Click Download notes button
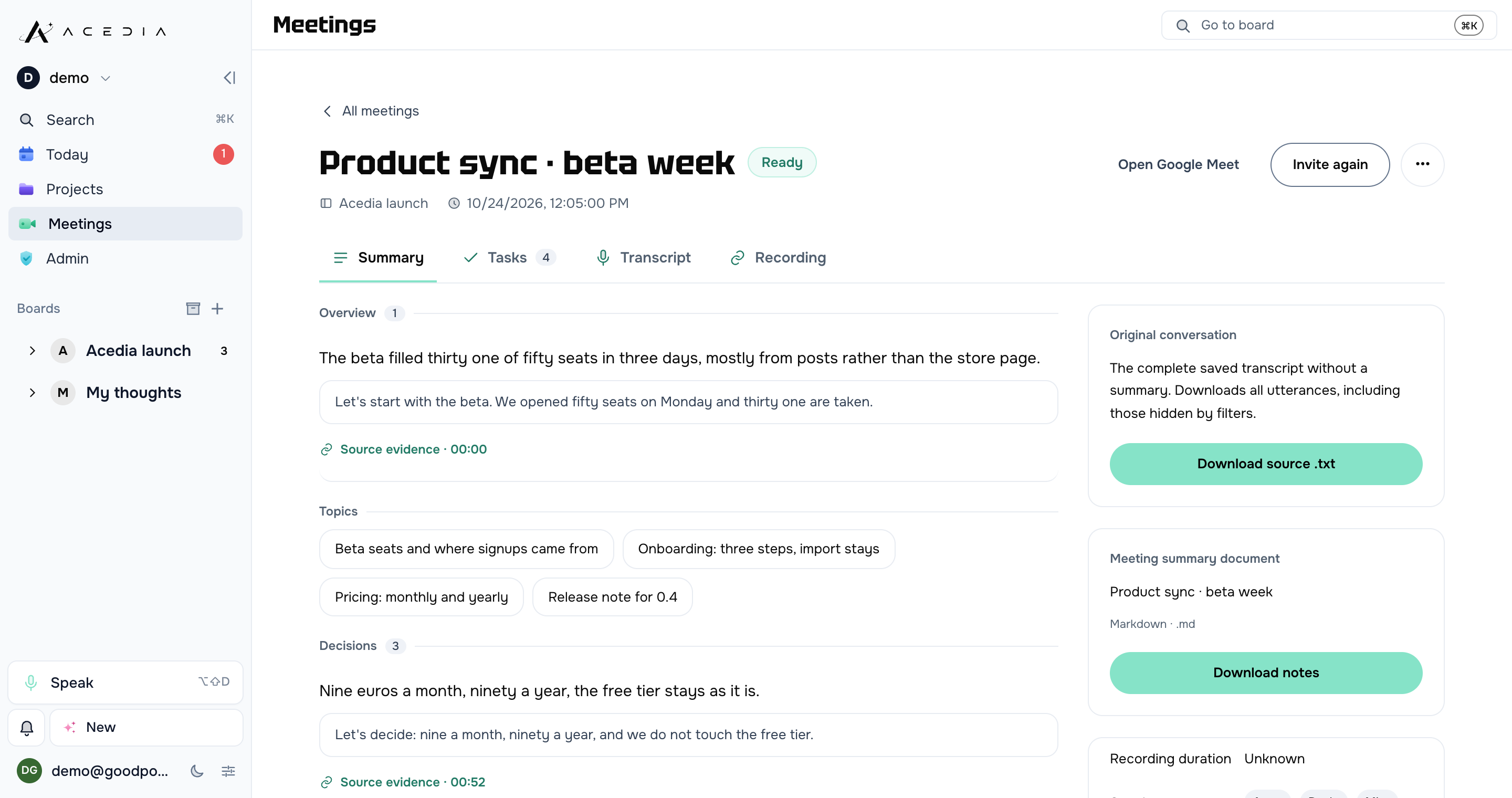 pos(1265,673)
